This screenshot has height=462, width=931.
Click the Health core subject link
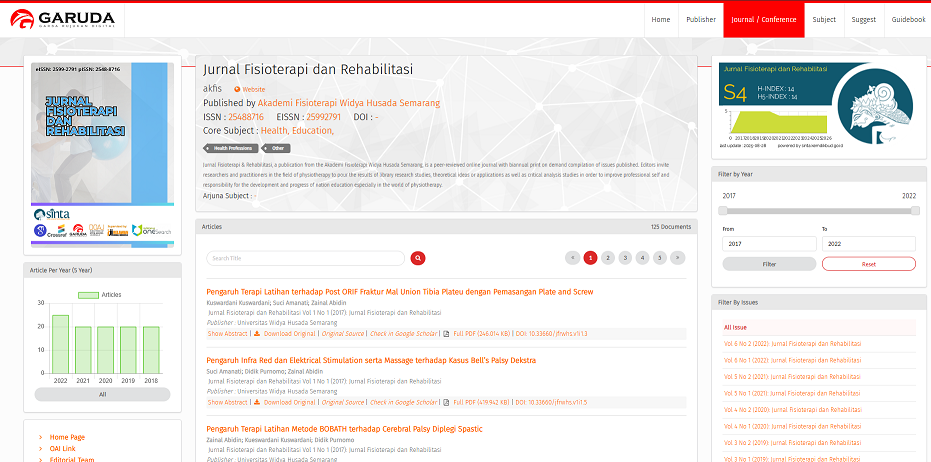[274, 131]
